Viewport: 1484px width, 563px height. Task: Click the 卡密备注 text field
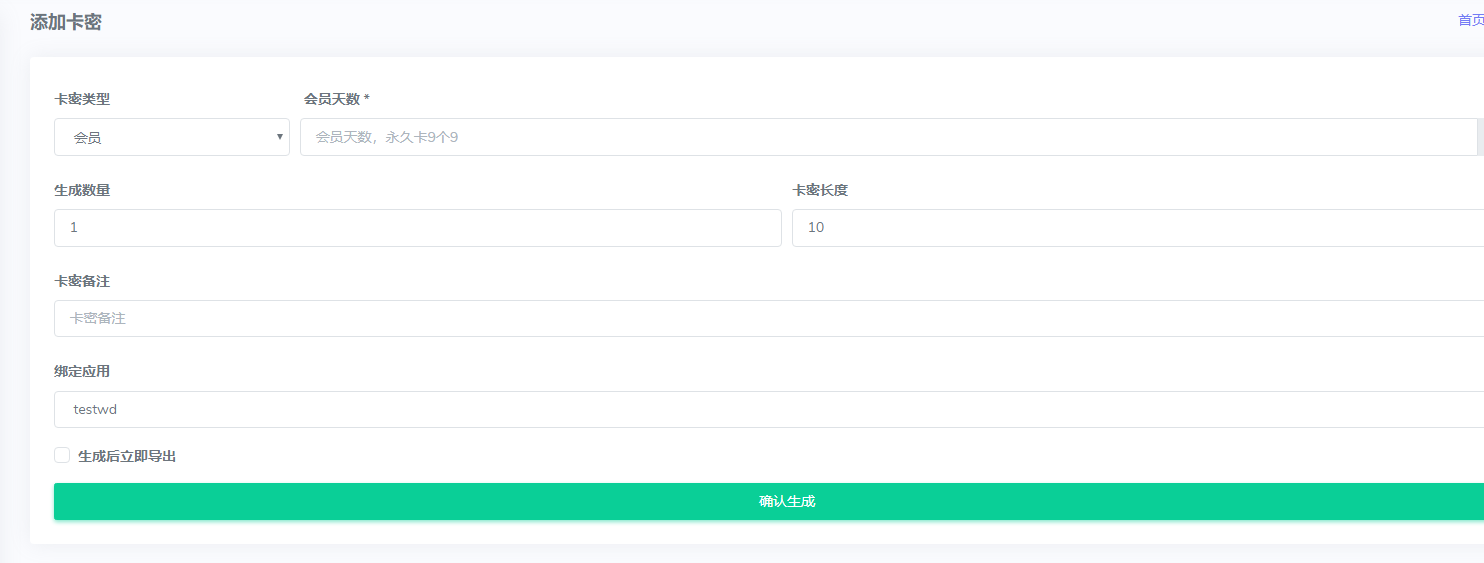point(769,318)
